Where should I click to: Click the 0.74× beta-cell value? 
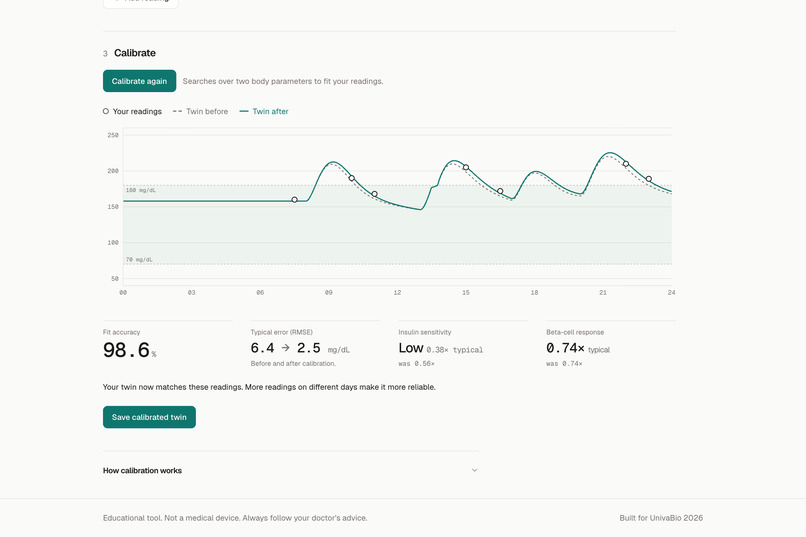(x=565, y=348)
